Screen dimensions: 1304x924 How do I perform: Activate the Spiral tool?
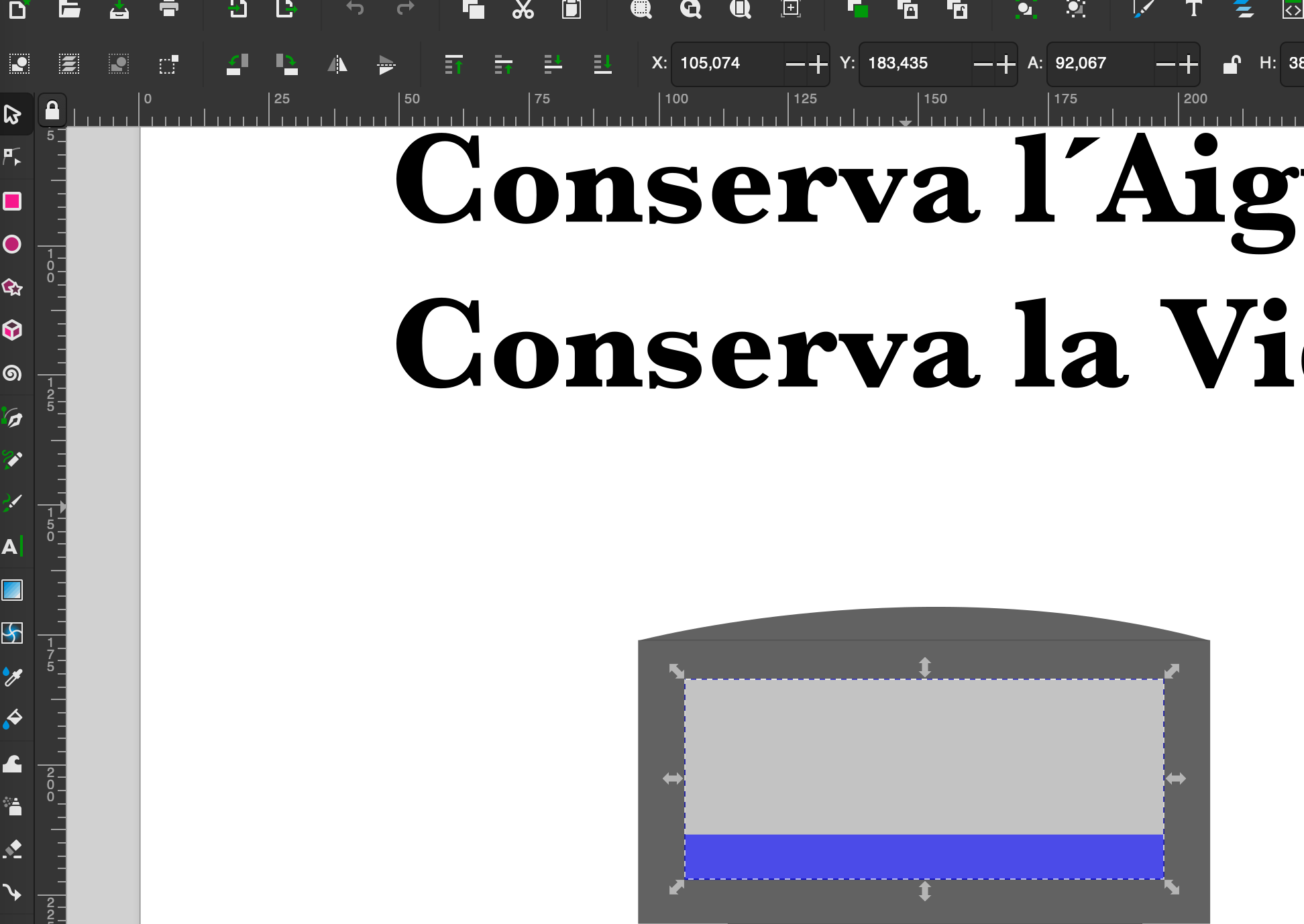tap(13, 373)
